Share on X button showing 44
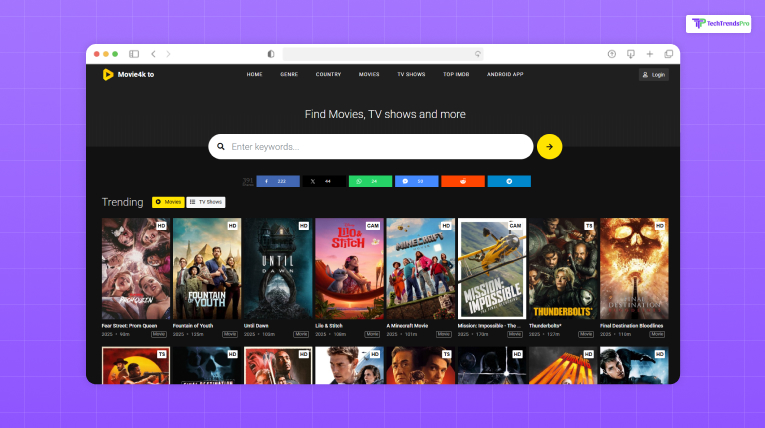The width and height of the screenshot is (765, 428). coord(324,181)
